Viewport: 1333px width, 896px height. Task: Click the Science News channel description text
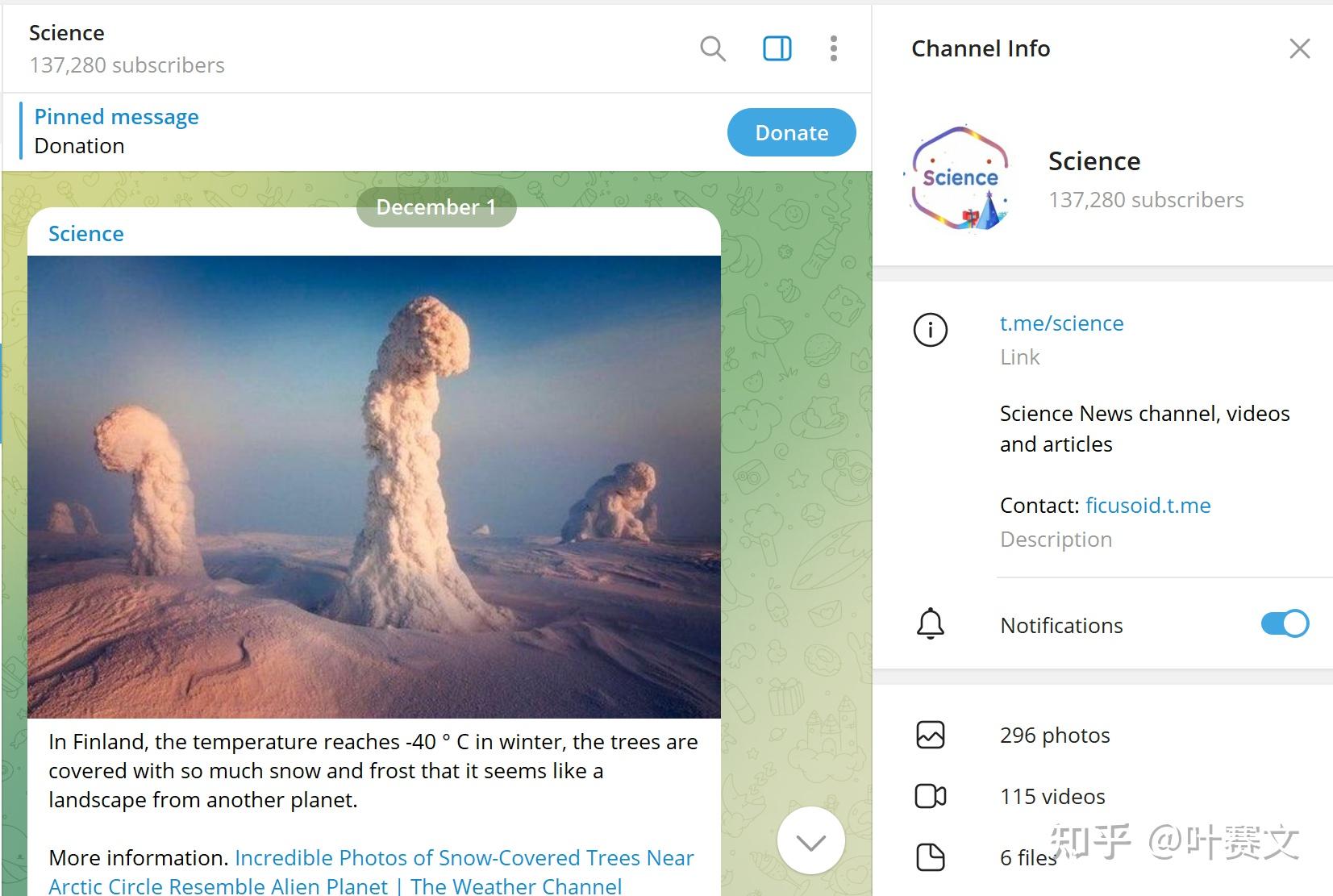pos(1145,429)
